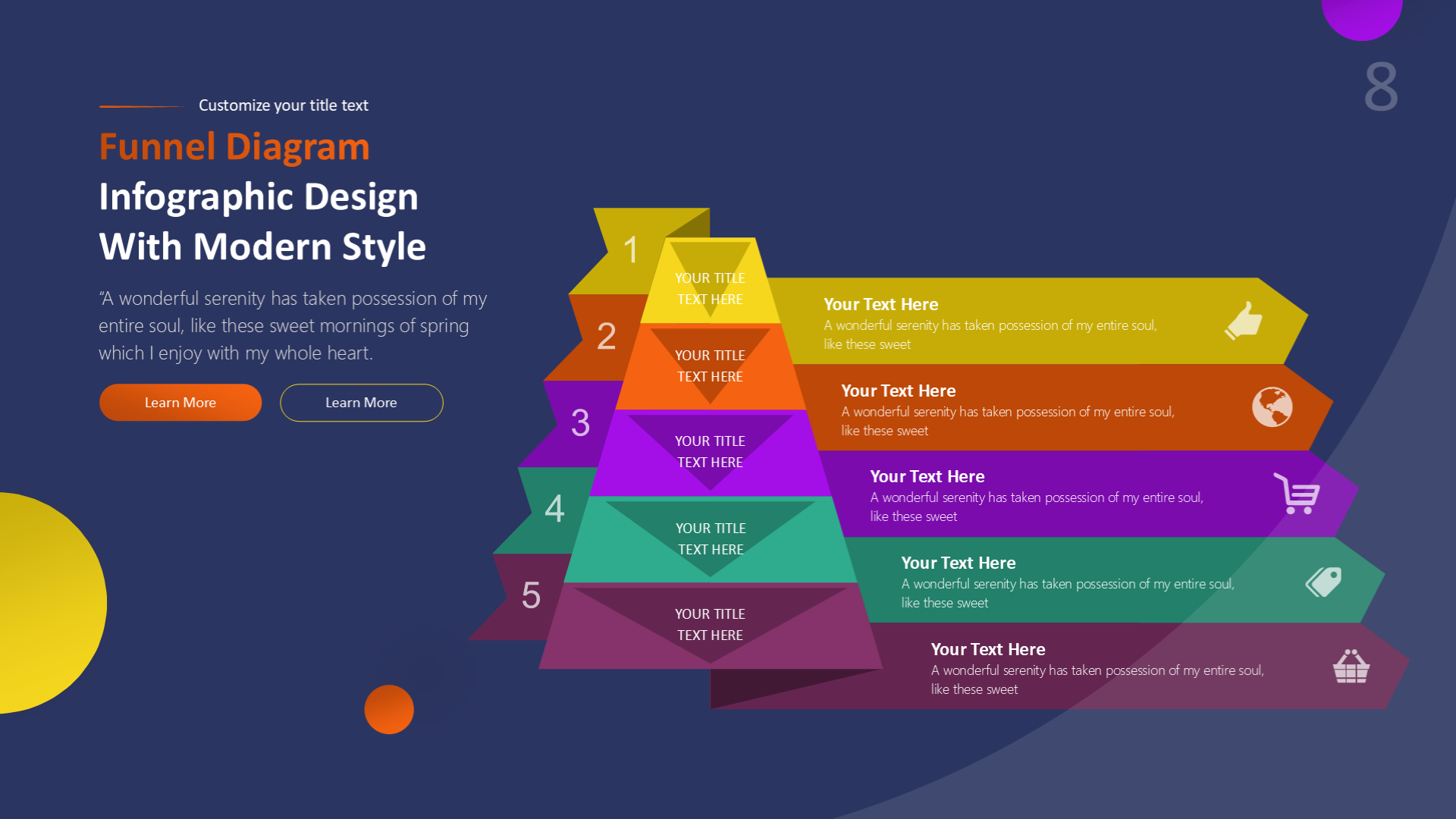Click the outlined Learn More button
1456x819 pixels.
click(x=361, y=403)
